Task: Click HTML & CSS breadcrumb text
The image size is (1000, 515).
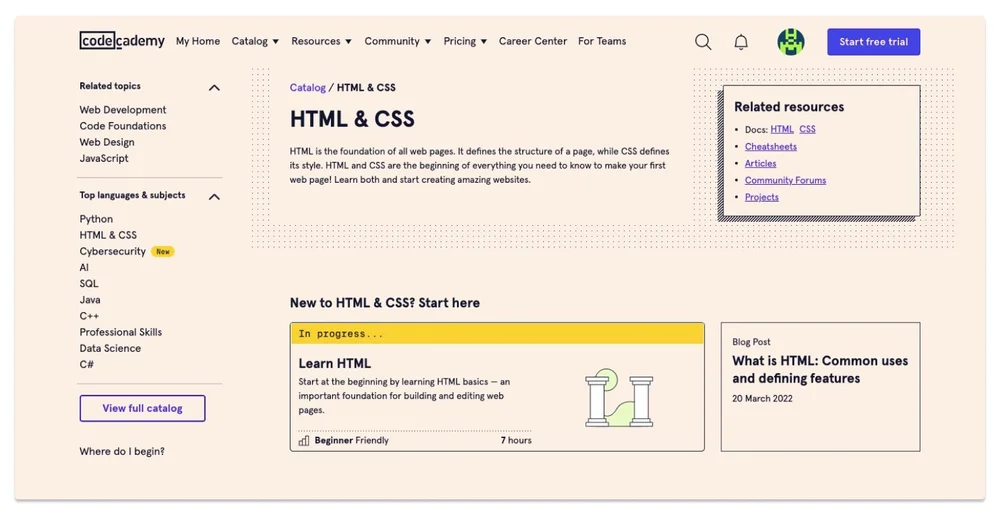Action: coord(366,87)
